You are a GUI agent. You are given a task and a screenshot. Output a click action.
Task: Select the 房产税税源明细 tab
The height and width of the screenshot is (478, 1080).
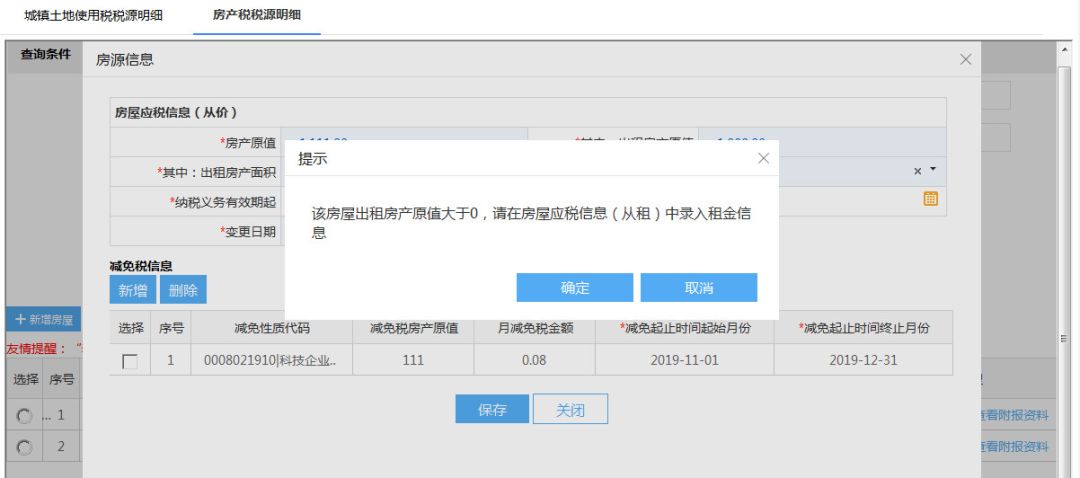pos(257,14)
